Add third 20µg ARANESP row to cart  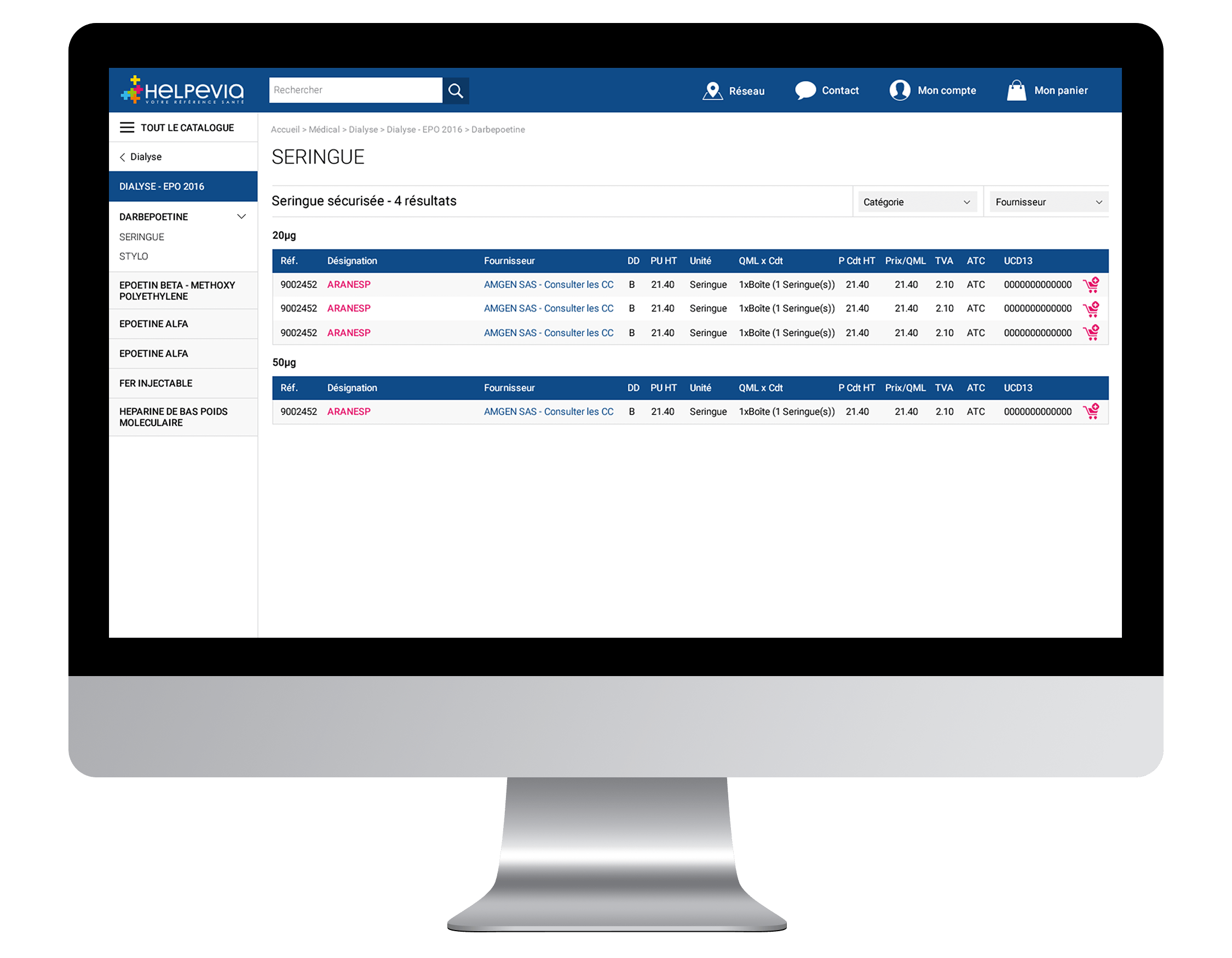tap(1091, 333)
